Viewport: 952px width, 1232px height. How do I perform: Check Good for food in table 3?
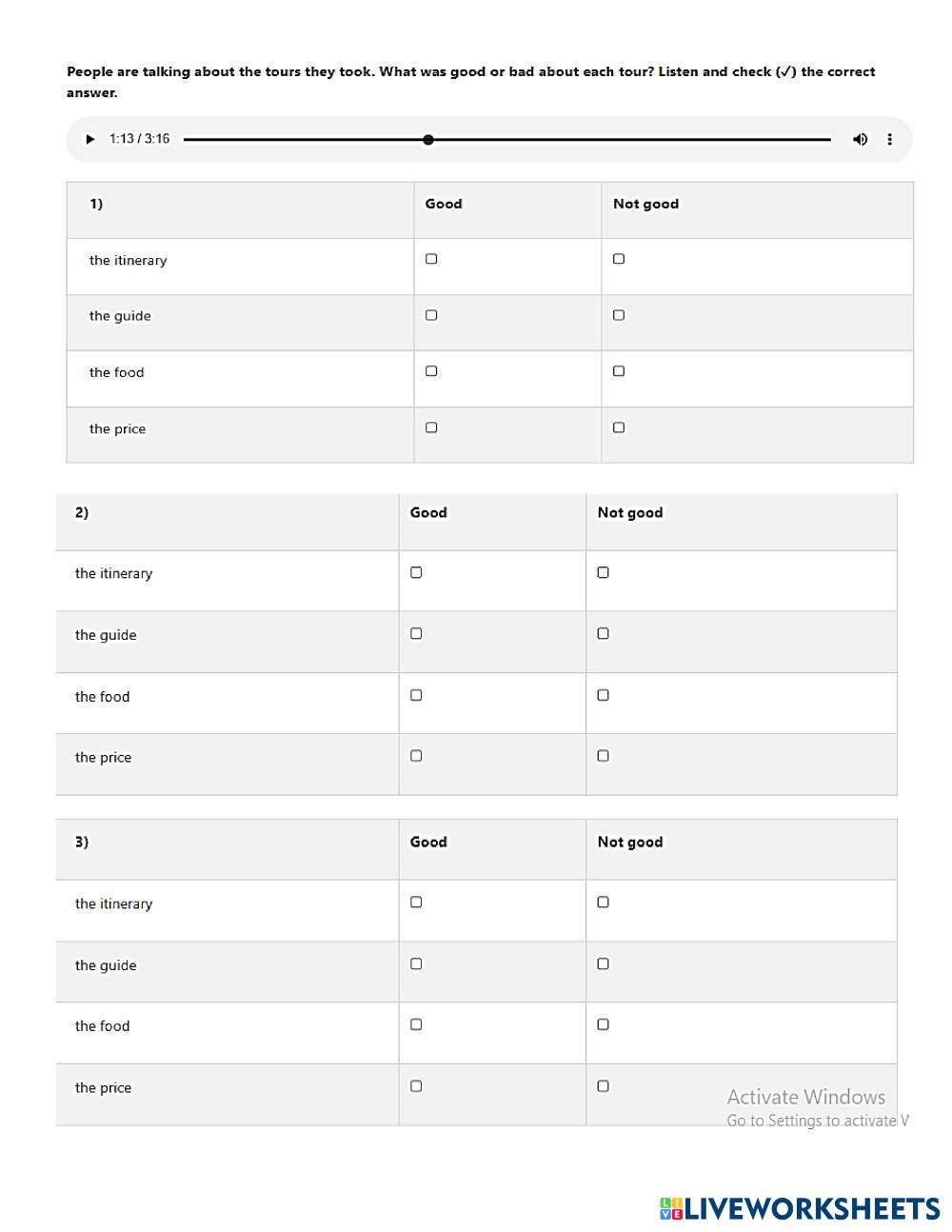tap(416, 1024)
